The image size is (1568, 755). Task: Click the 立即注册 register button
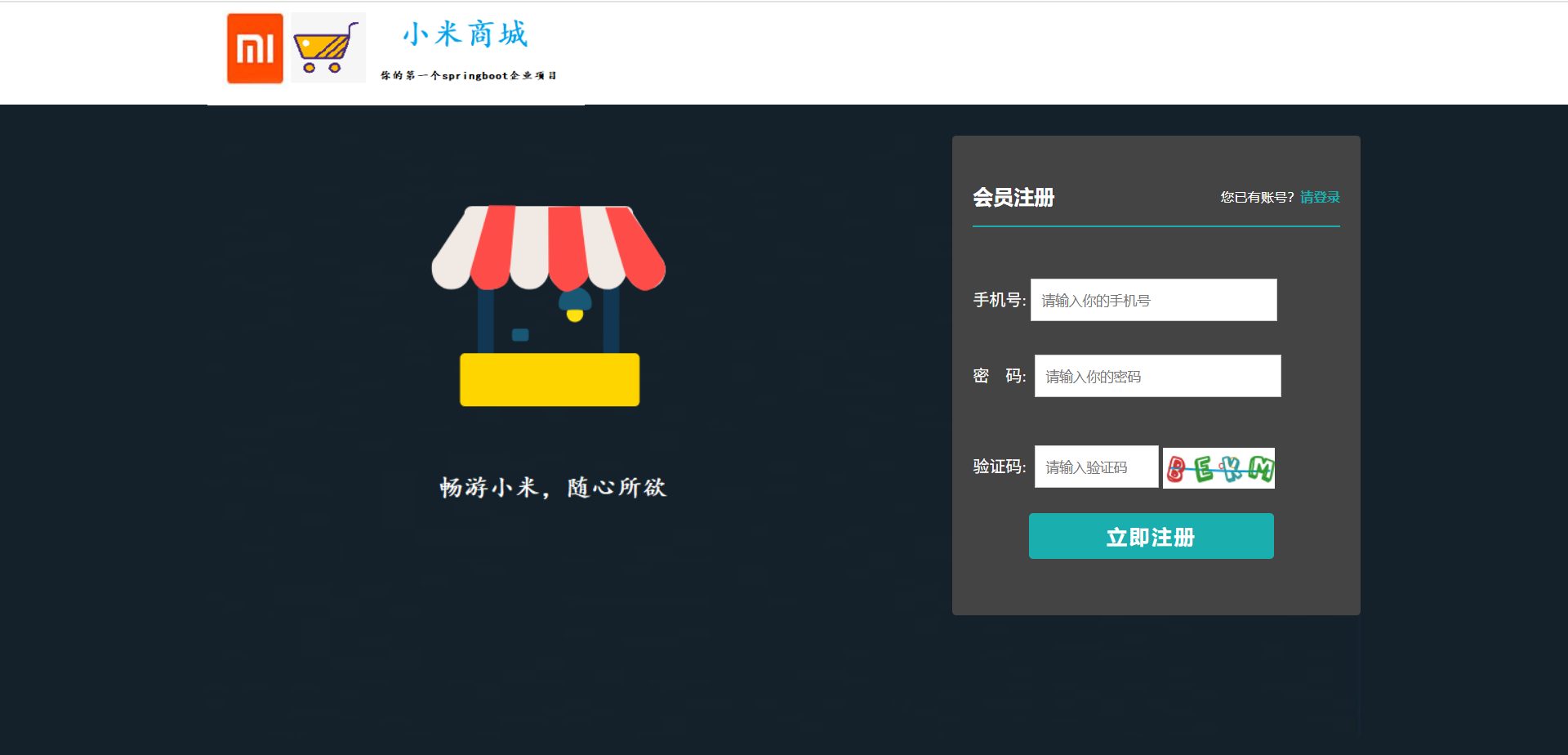tap(1151, 536)
